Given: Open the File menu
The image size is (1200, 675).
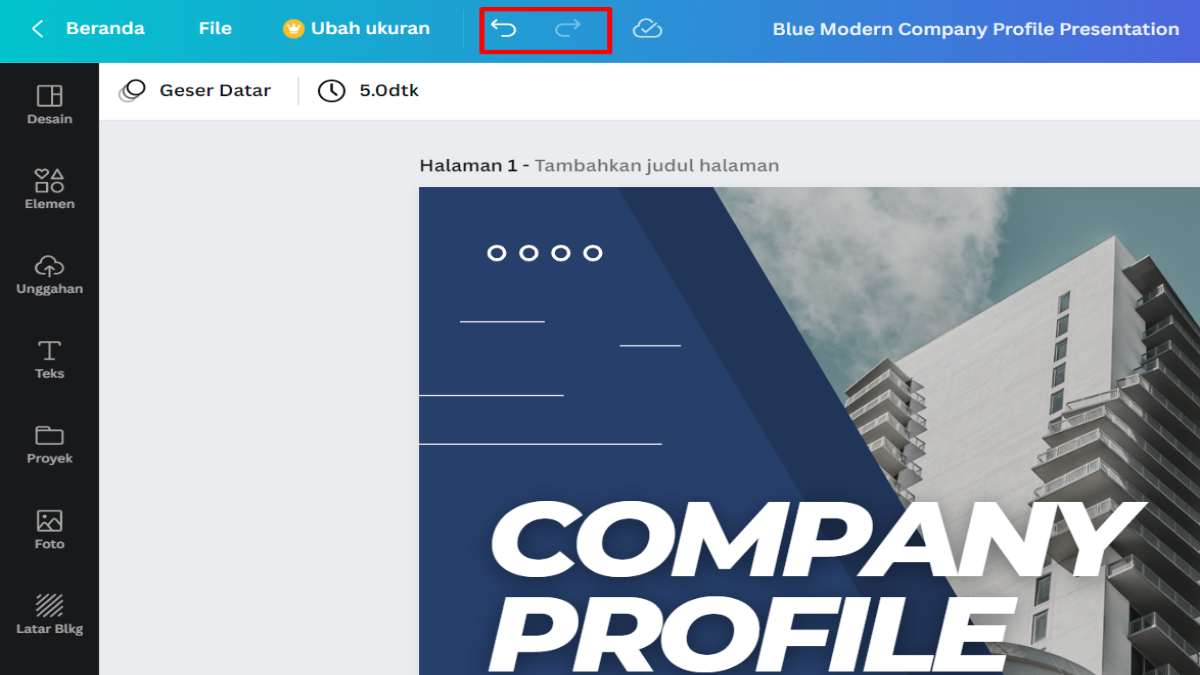Looking at the screenshot, I should click(x=215, y=29).
